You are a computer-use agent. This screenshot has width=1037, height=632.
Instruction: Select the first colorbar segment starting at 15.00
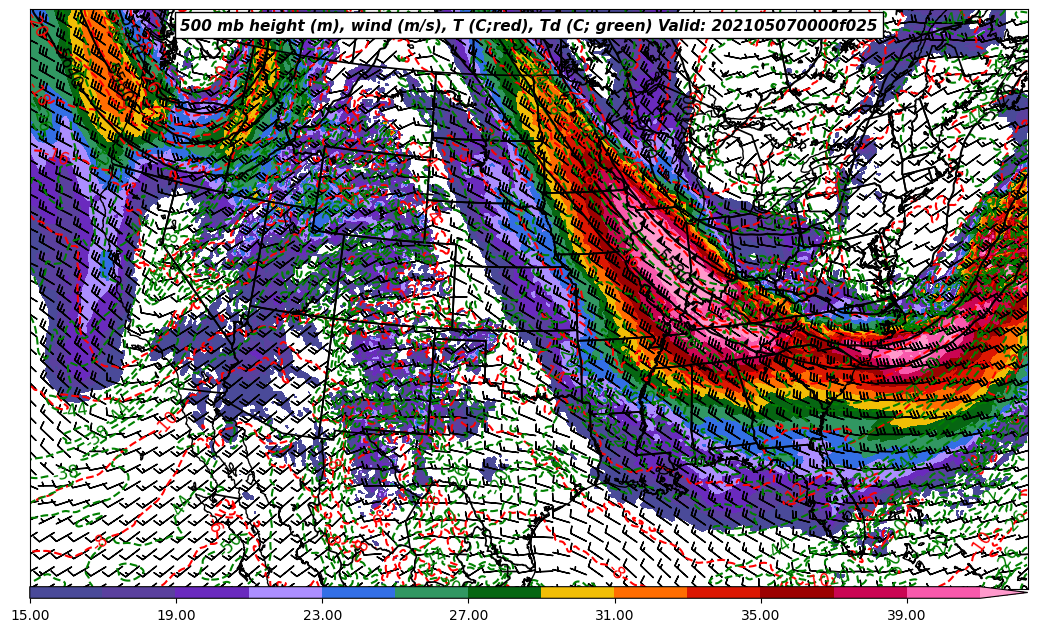pos(66,592)
